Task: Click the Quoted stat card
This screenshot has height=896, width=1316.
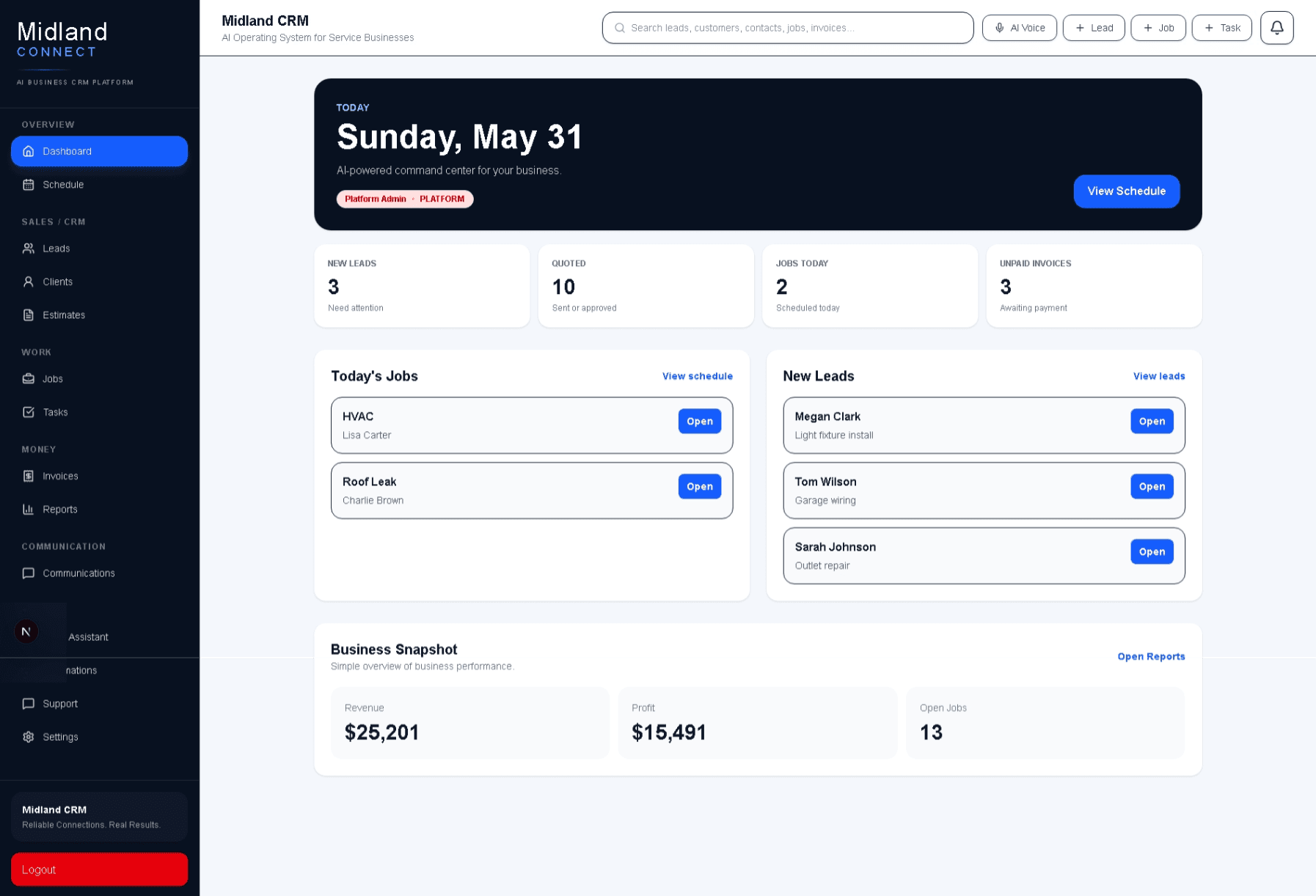Action: (x=646, y=286)
